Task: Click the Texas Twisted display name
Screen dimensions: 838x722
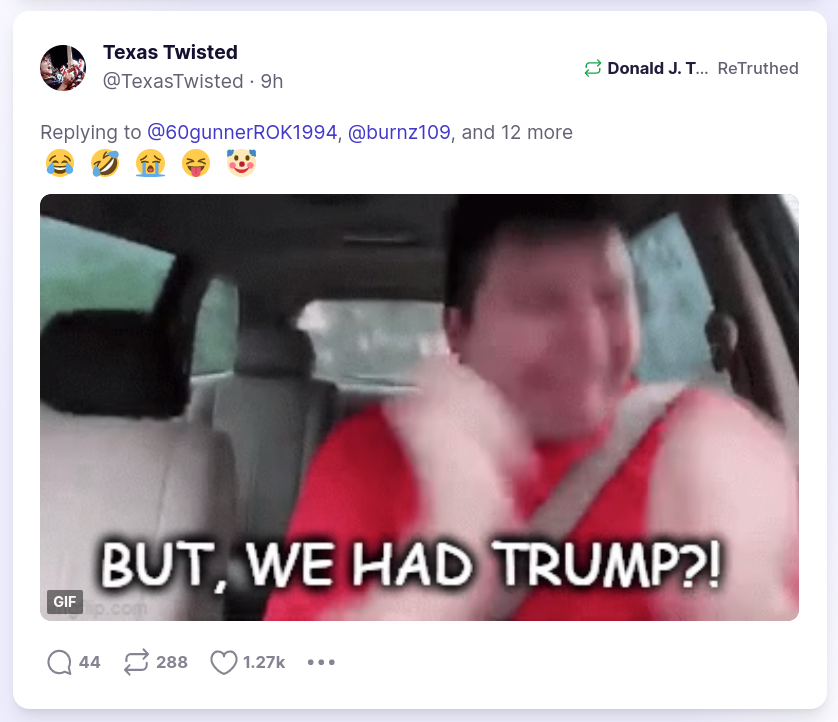Action: point(170,52)
